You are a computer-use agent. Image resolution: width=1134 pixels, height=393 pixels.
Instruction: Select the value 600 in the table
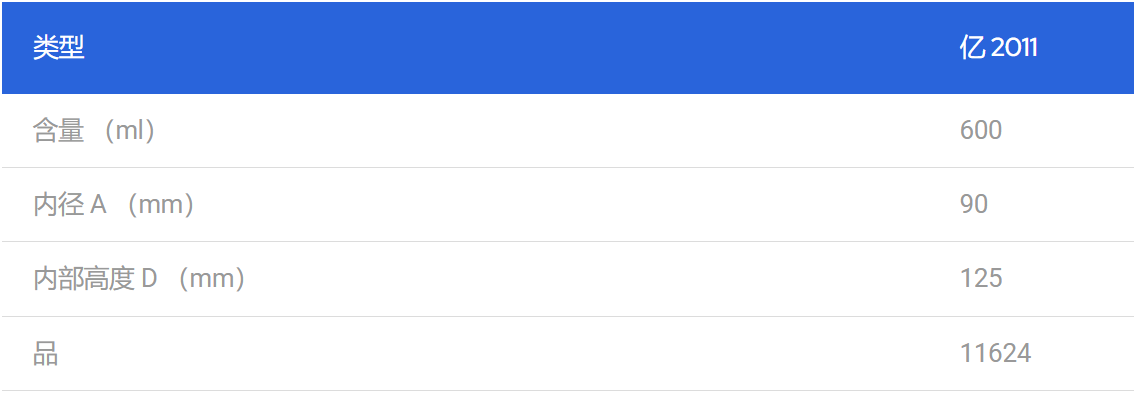click(981, 130)
